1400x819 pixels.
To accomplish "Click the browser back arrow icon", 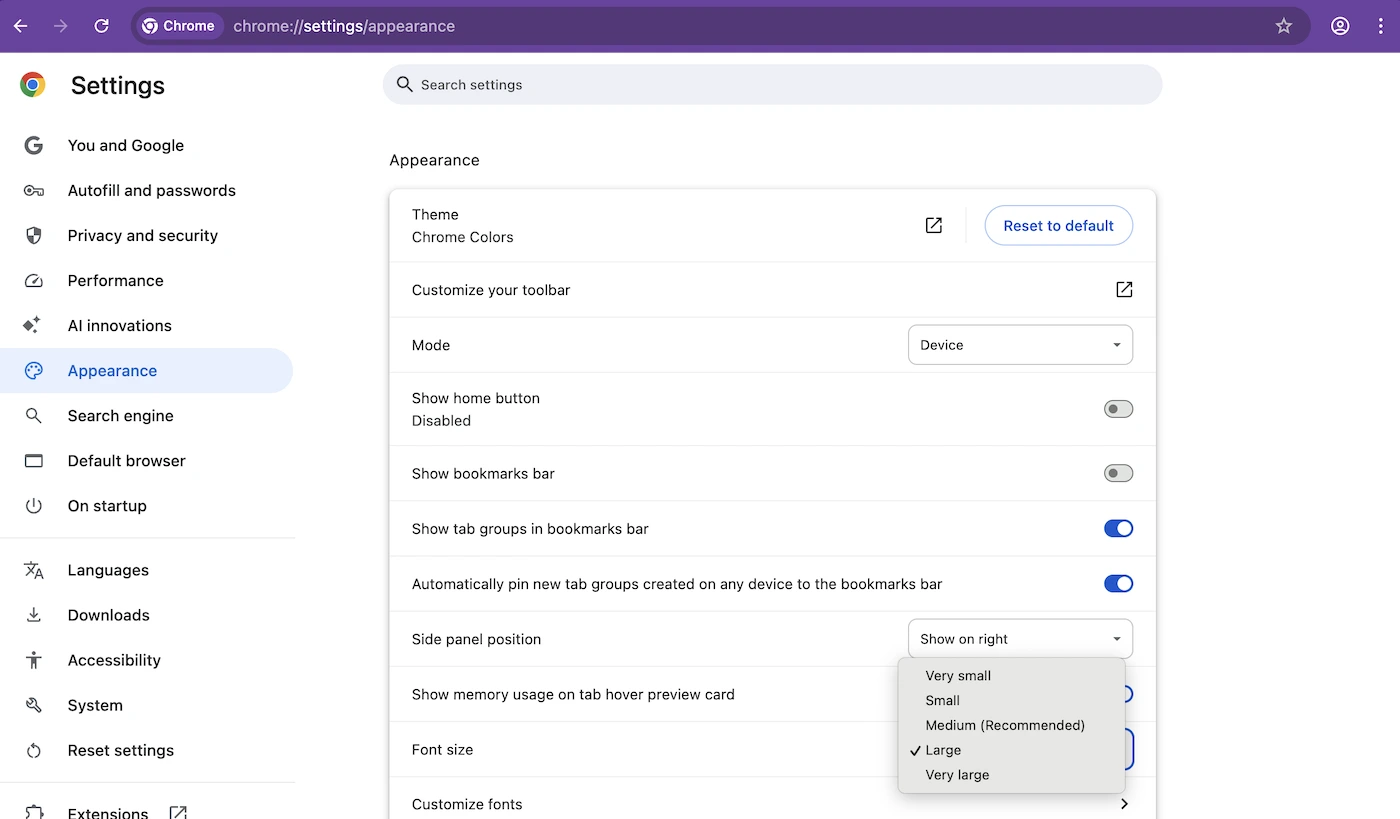I will pos(21,26).
